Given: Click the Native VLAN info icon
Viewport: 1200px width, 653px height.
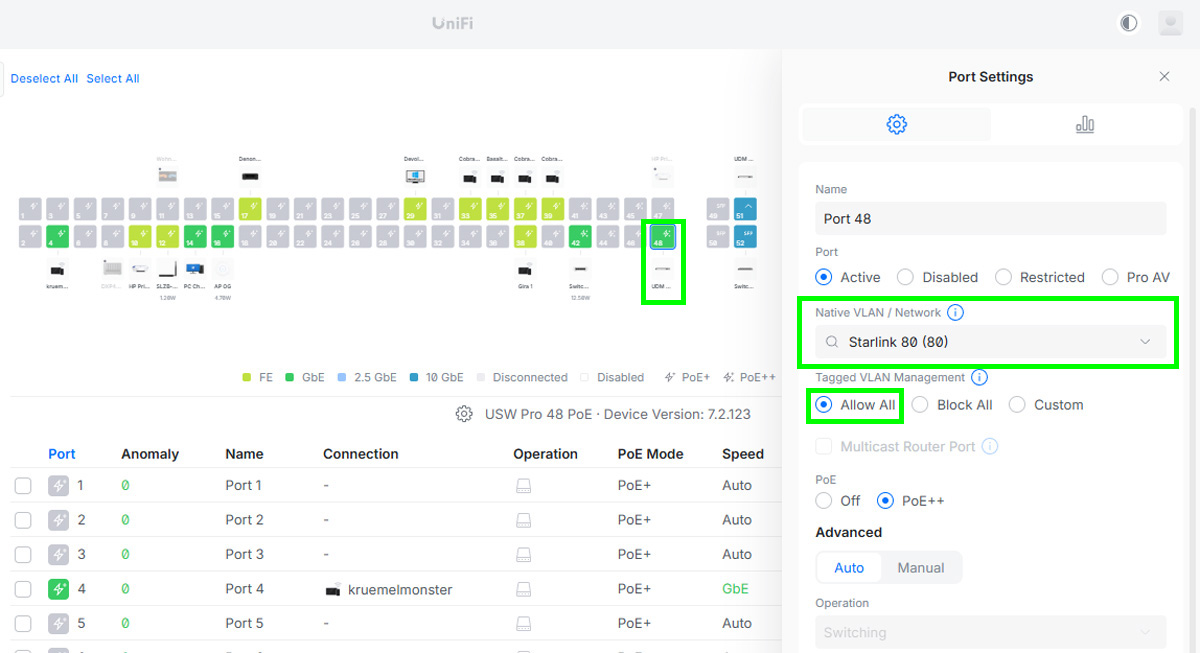Looking at the screenshot, I should click(955, 313).
